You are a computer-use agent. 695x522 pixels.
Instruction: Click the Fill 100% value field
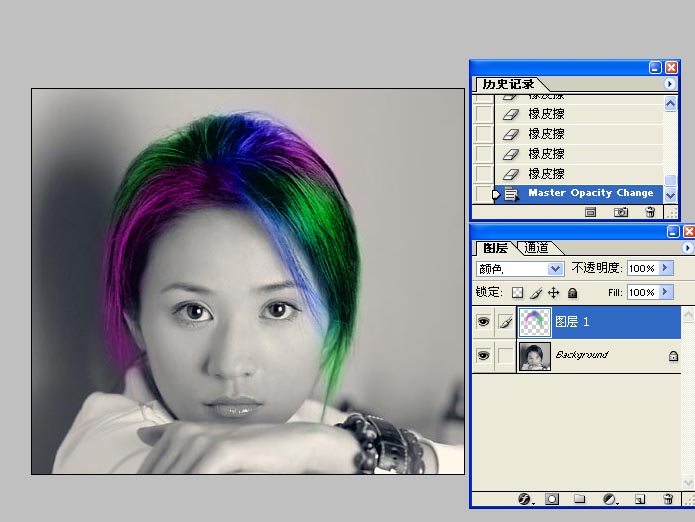[642, 292]
